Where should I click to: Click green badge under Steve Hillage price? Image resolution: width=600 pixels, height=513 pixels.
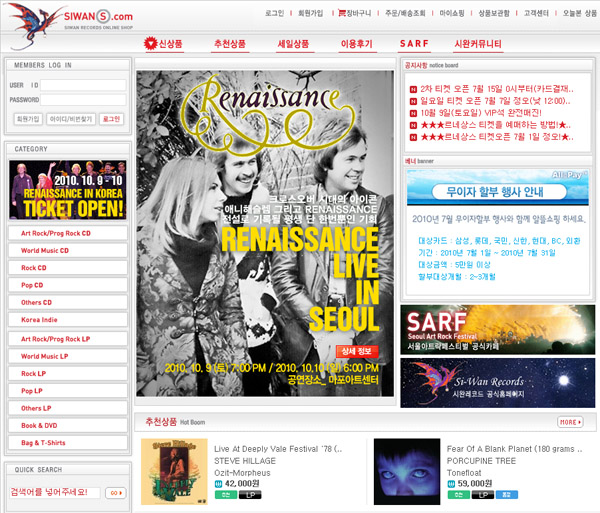226,495
